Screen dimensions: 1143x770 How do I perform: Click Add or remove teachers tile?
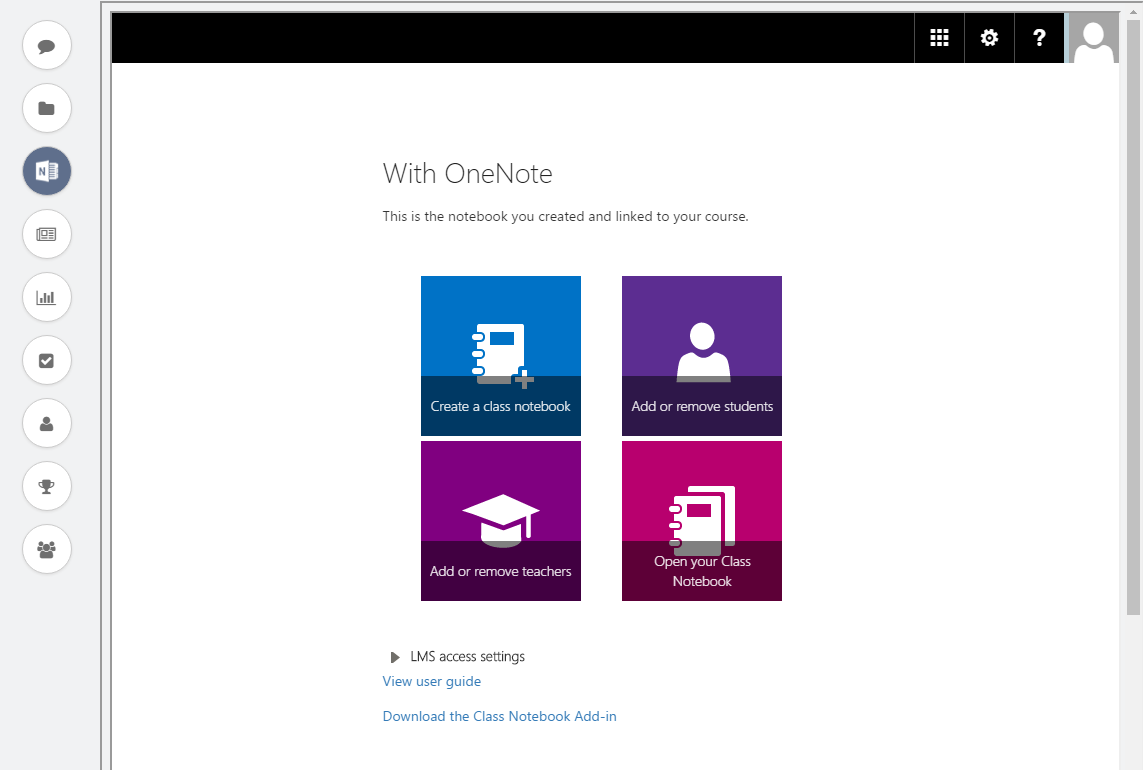pos(501,521)
